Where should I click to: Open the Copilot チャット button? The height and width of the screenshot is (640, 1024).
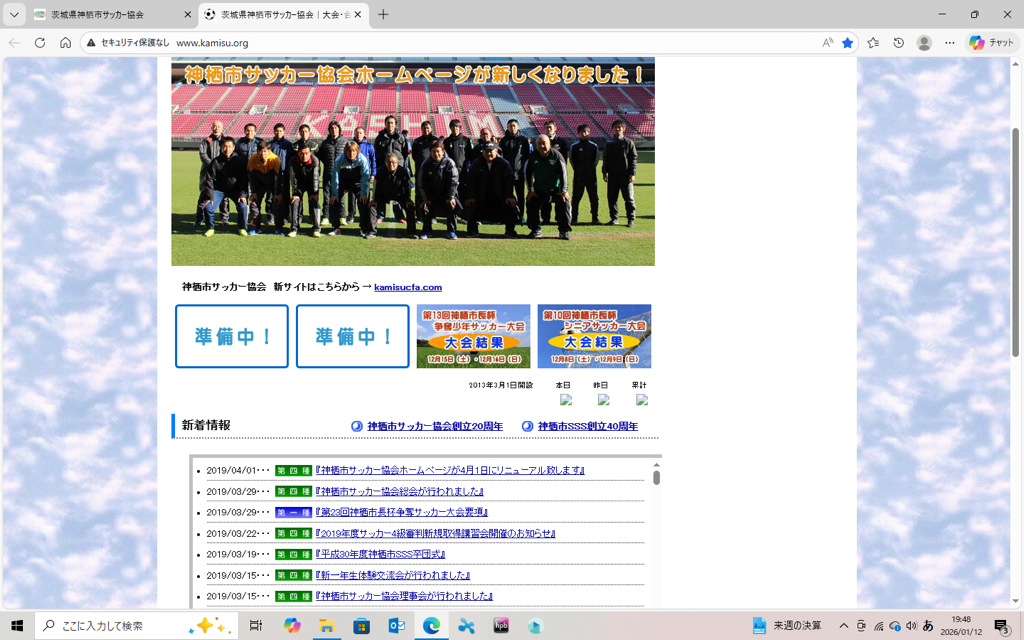click(990, 43)
